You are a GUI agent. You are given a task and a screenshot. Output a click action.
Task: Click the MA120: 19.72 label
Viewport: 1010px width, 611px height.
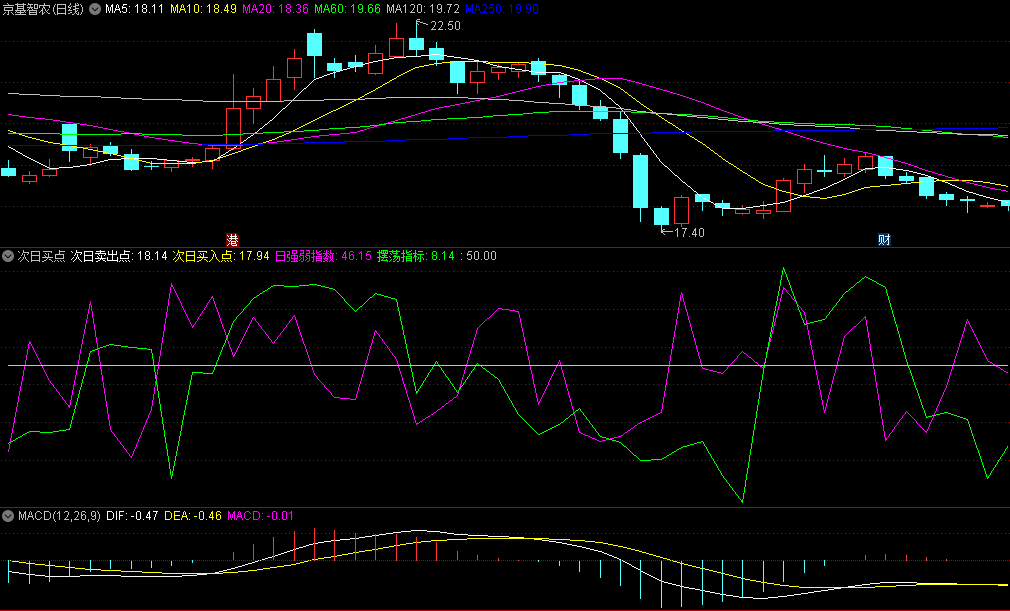(423, 9)
